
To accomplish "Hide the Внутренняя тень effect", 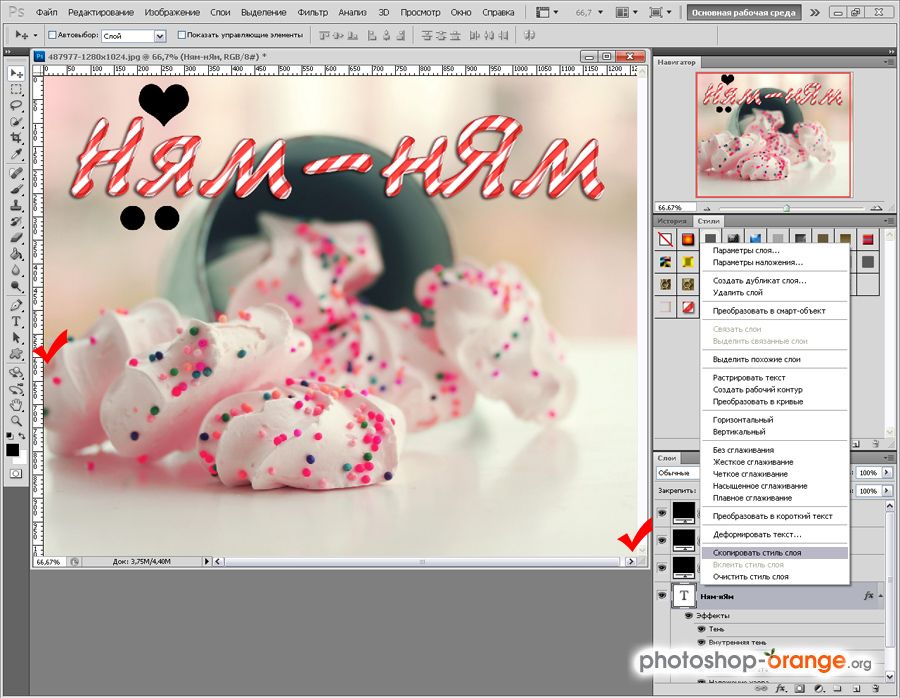I will 701,642.
